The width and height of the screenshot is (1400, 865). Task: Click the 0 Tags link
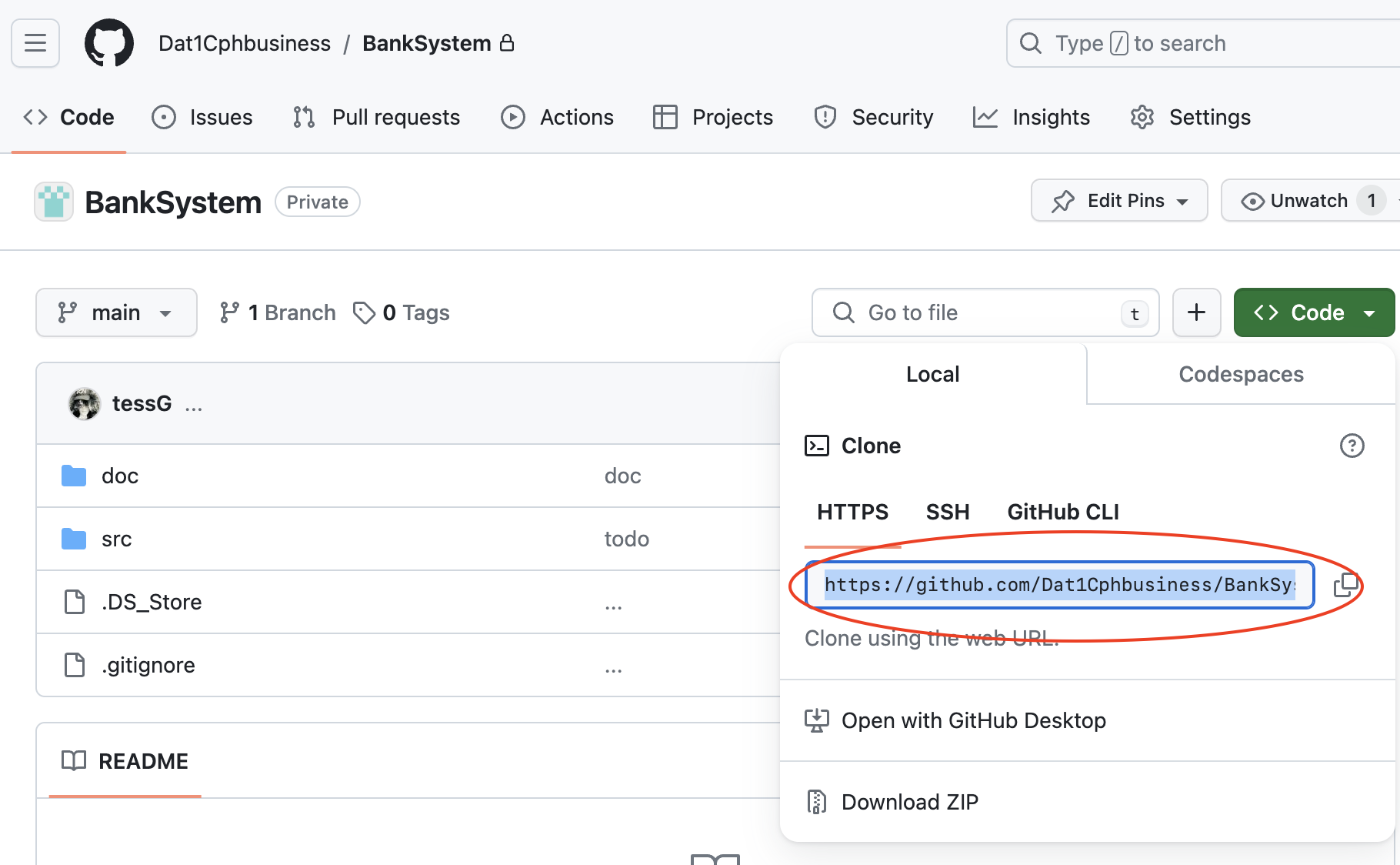[x=402, y=312]
